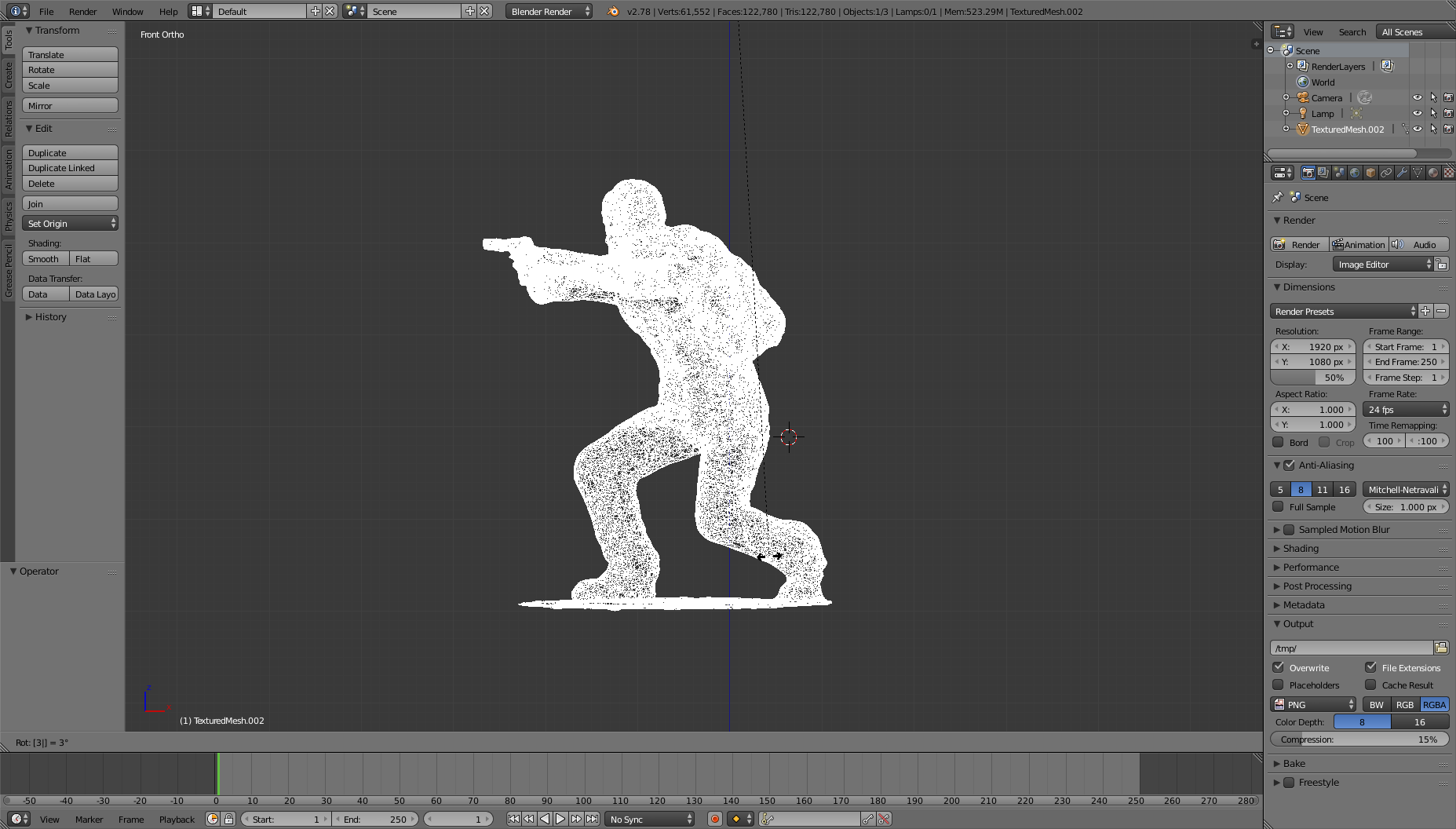
Task: Enable the Bord (border) checkbox
Action: click(x=1278, y=442)
